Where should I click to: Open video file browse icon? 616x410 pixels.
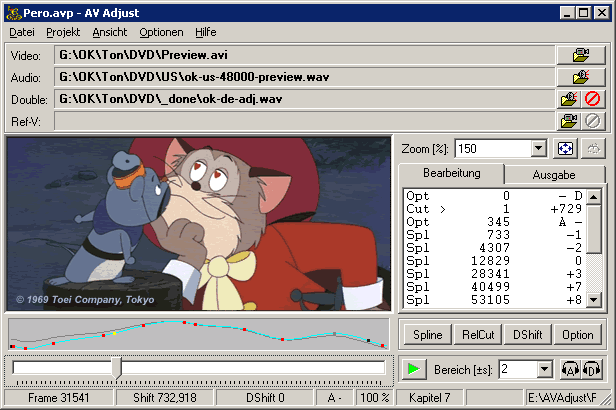[x=581, y=55]
